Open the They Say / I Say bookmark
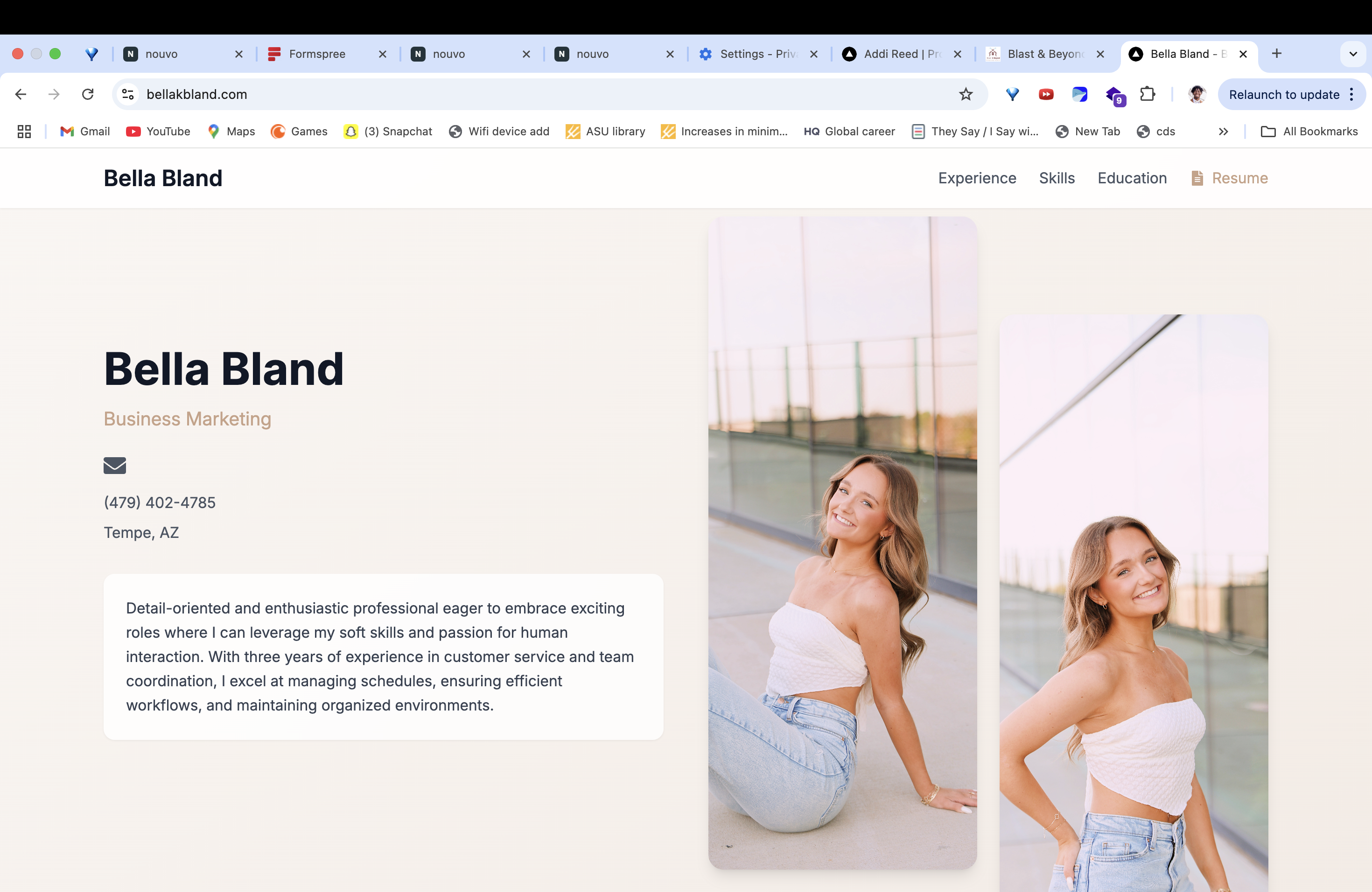Image resolution: width=1372 pixels, height=892 pixels. (x=975, y=132)
